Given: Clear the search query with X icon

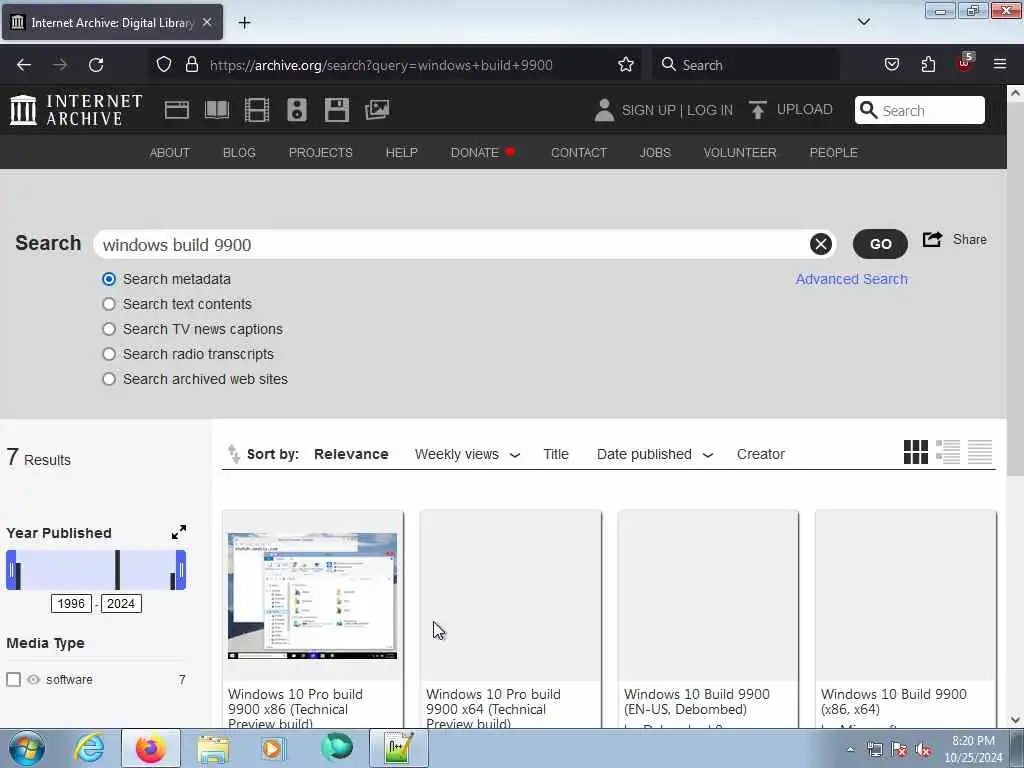Looking at the screenshot, I should [821, 244].
